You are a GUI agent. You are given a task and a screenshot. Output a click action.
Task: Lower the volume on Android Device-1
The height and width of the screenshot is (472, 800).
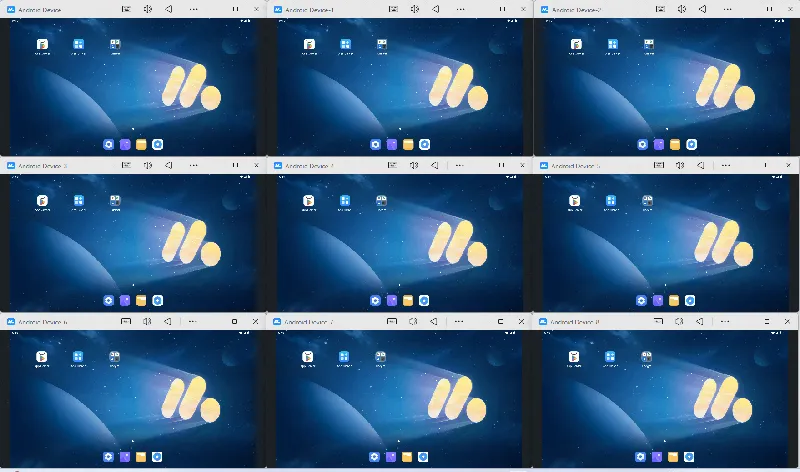(433, 8)
